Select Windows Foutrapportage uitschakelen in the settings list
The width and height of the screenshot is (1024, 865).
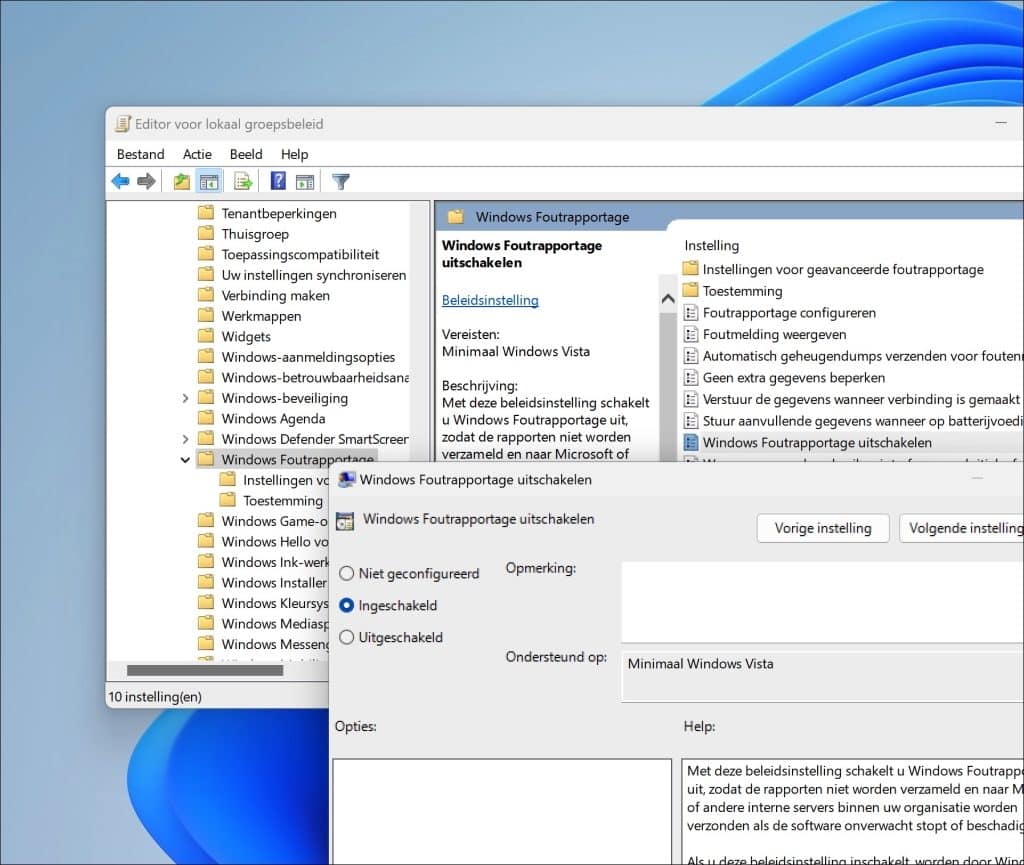click(x=817, y=443)
